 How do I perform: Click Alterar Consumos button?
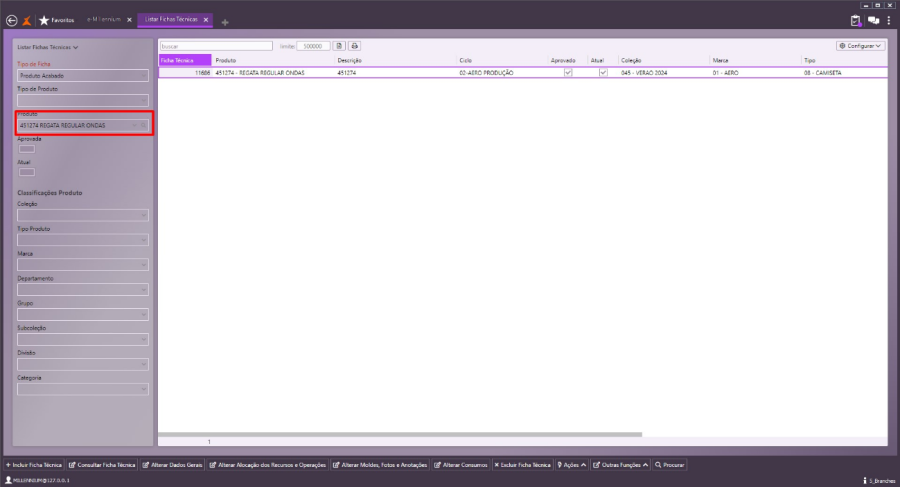click(x=461, y=465)
